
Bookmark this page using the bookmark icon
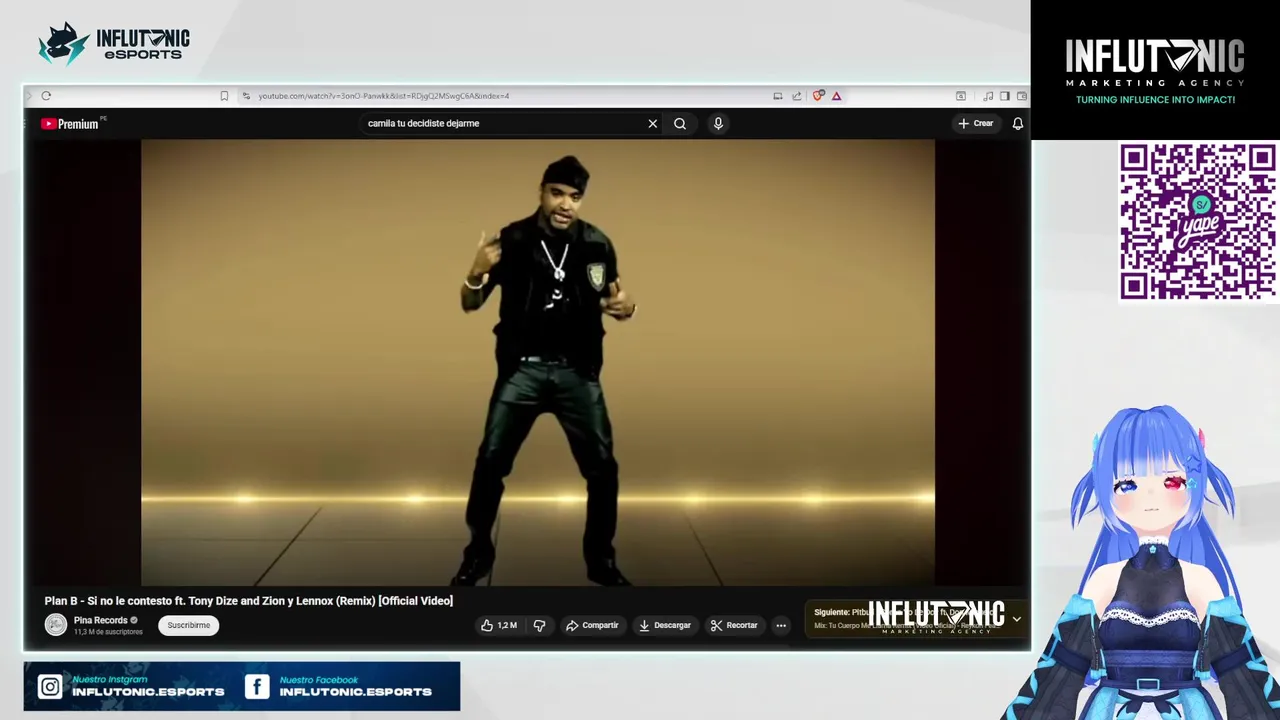[x=224, y=96]
